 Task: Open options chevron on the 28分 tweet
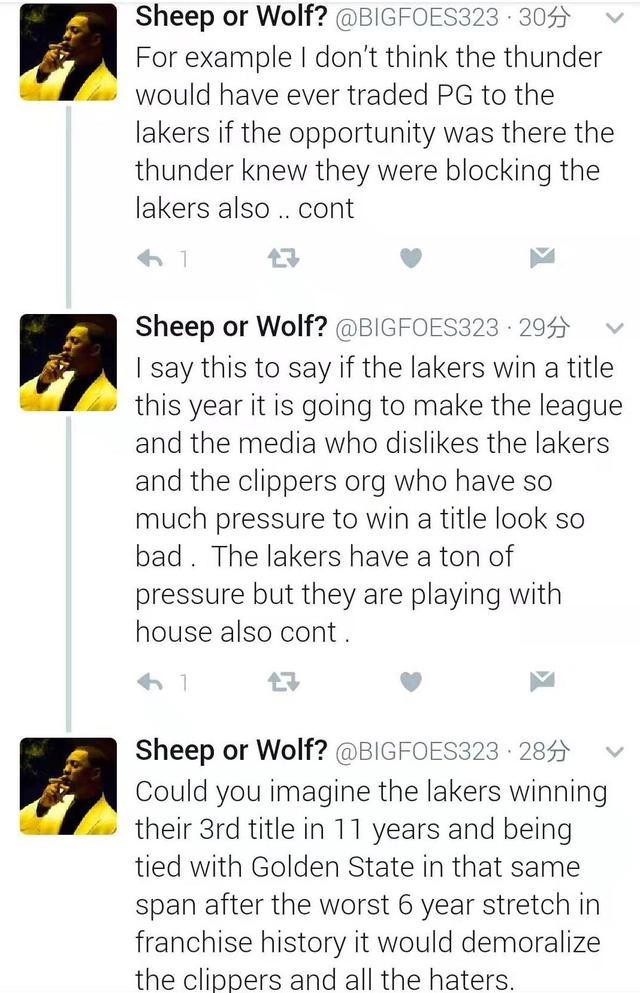click(x=615, y=752)
